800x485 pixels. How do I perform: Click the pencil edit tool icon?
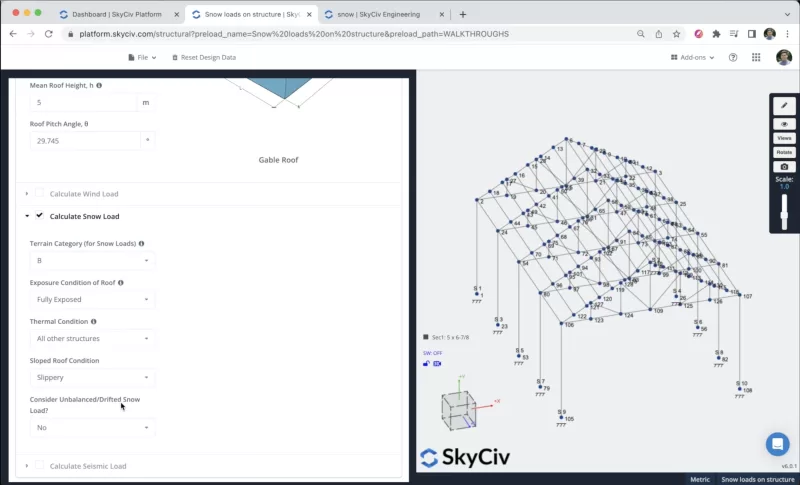click(784, 106)
